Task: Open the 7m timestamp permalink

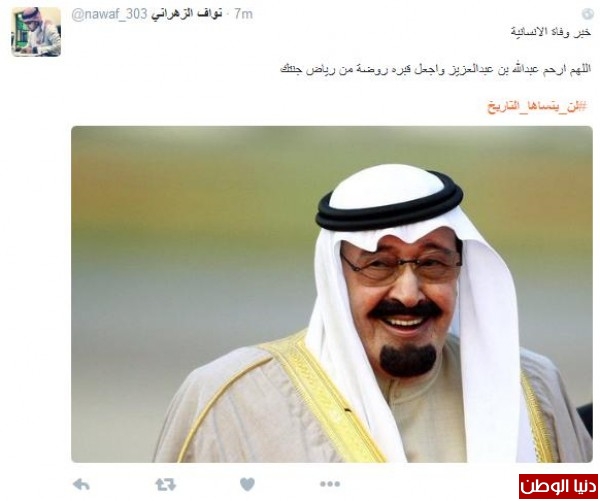Action: (243, 14)
